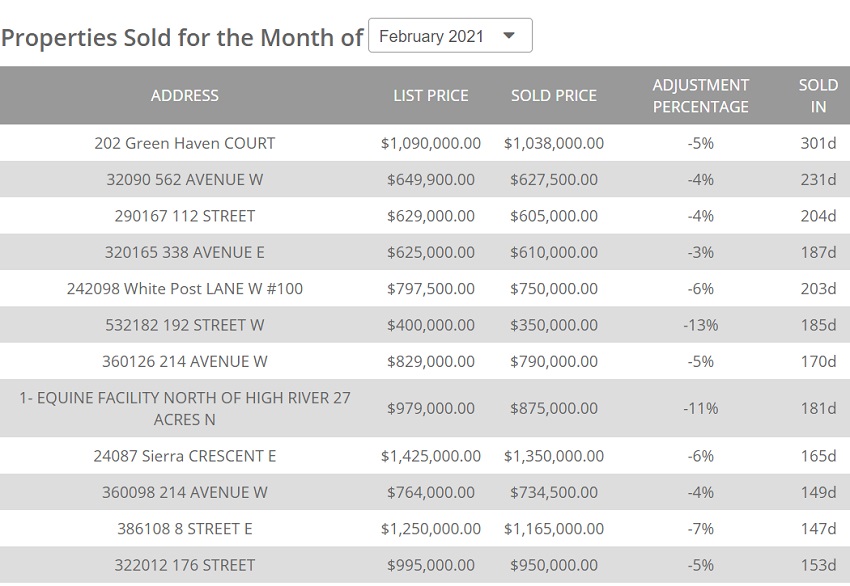Click 290167 112 STREET address

pos(184,216)
